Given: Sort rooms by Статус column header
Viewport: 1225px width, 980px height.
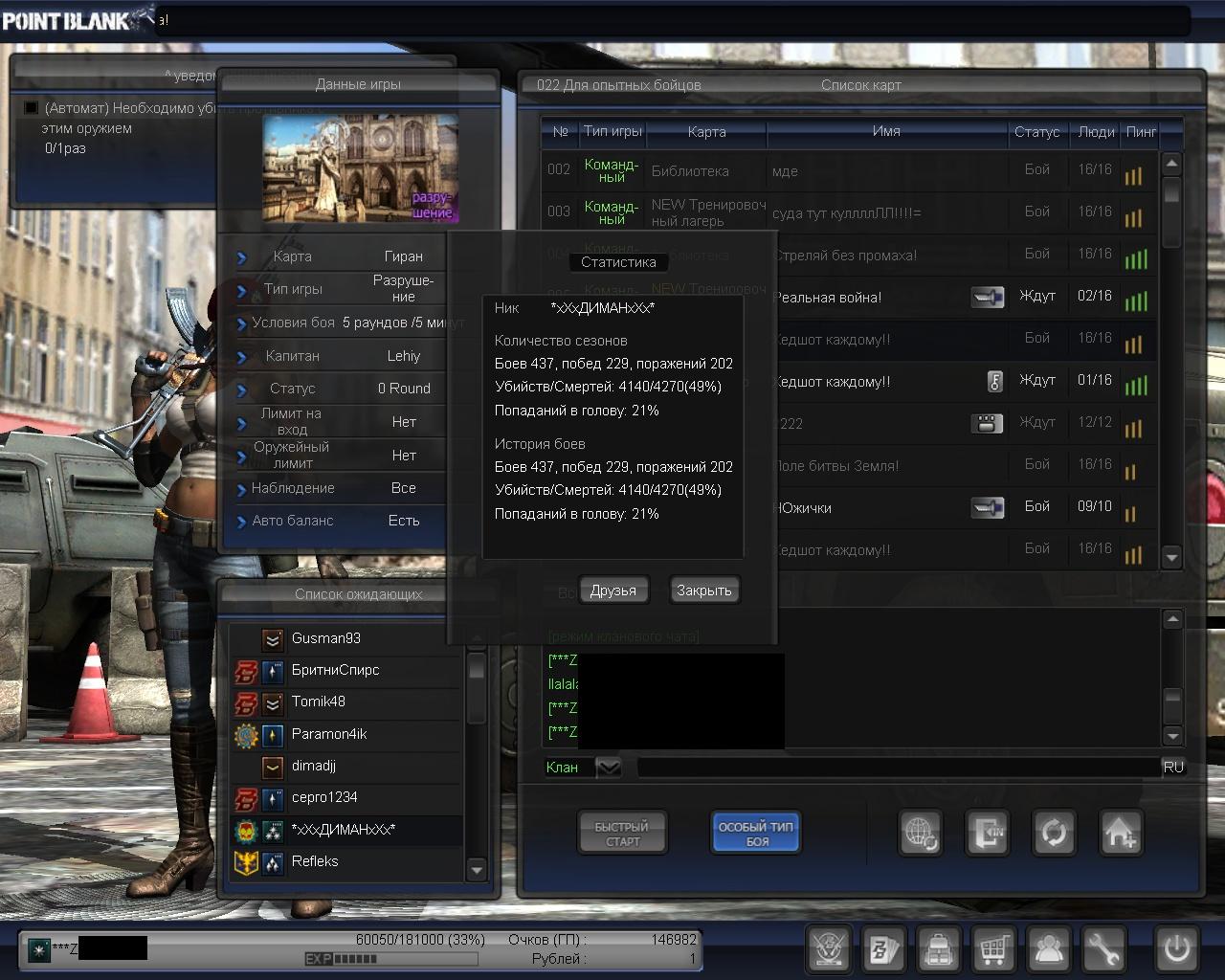Looking at the screenshot, I should coord(1037,132).
